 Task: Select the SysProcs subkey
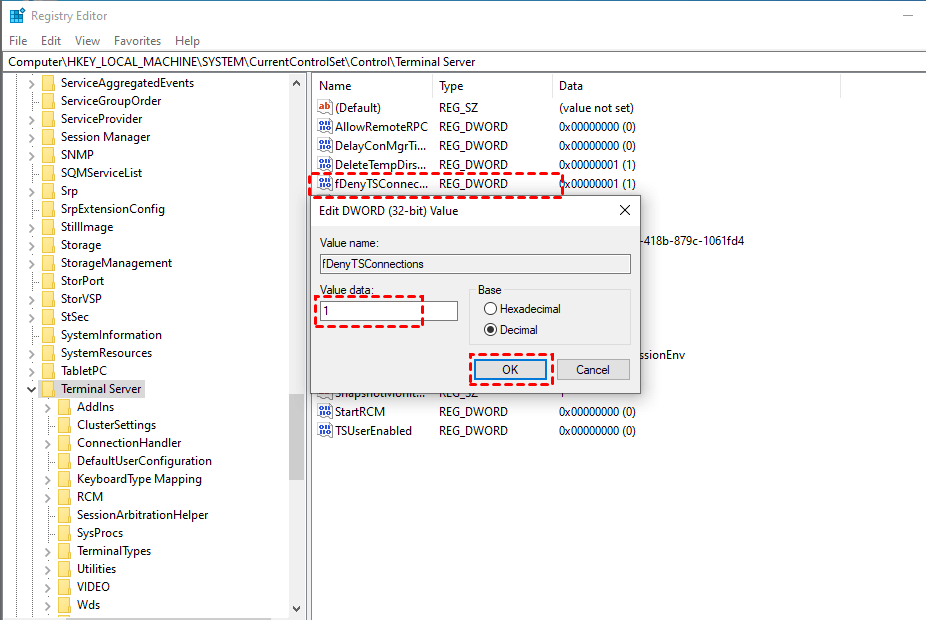[x=100, y=533]
